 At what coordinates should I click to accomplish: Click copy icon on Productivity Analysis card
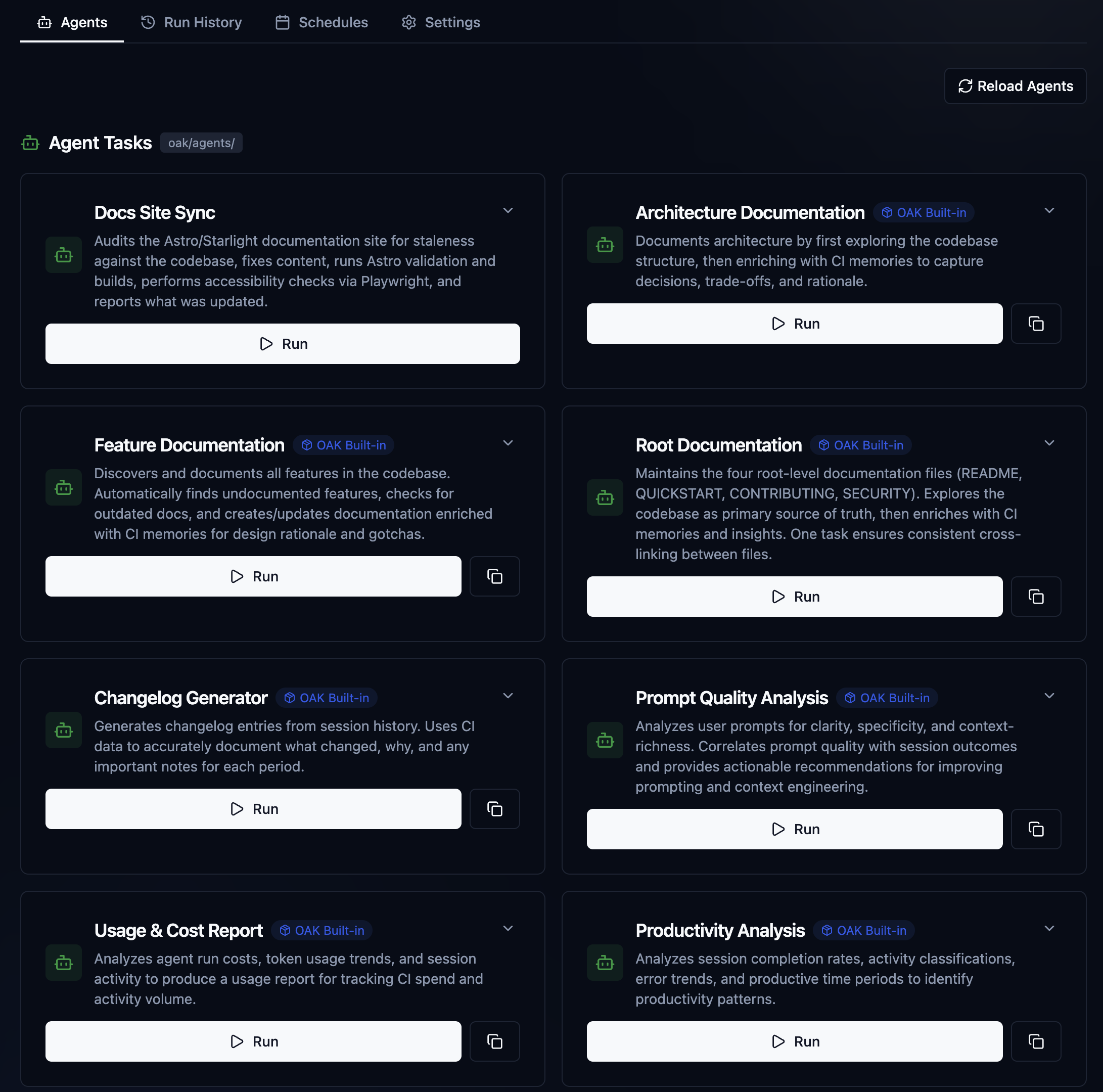(1036, 1041)
